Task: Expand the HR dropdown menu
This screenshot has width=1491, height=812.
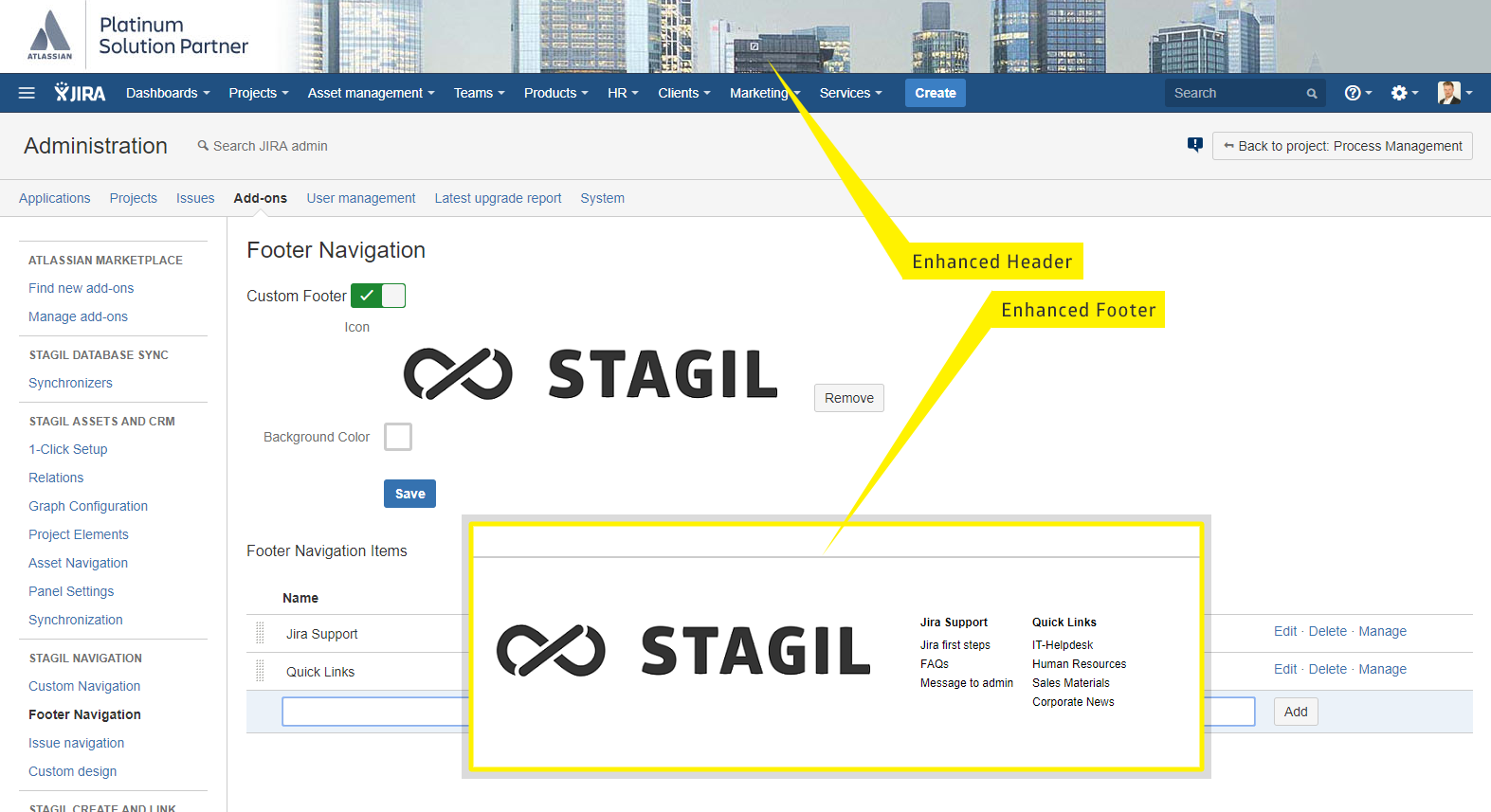Action: point(624,93)
